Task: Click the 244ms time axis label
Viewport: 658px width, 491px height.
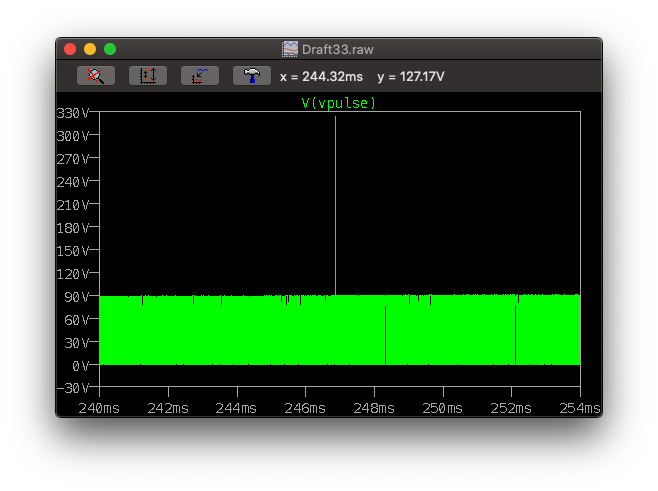Action: (x=236, y=408)
